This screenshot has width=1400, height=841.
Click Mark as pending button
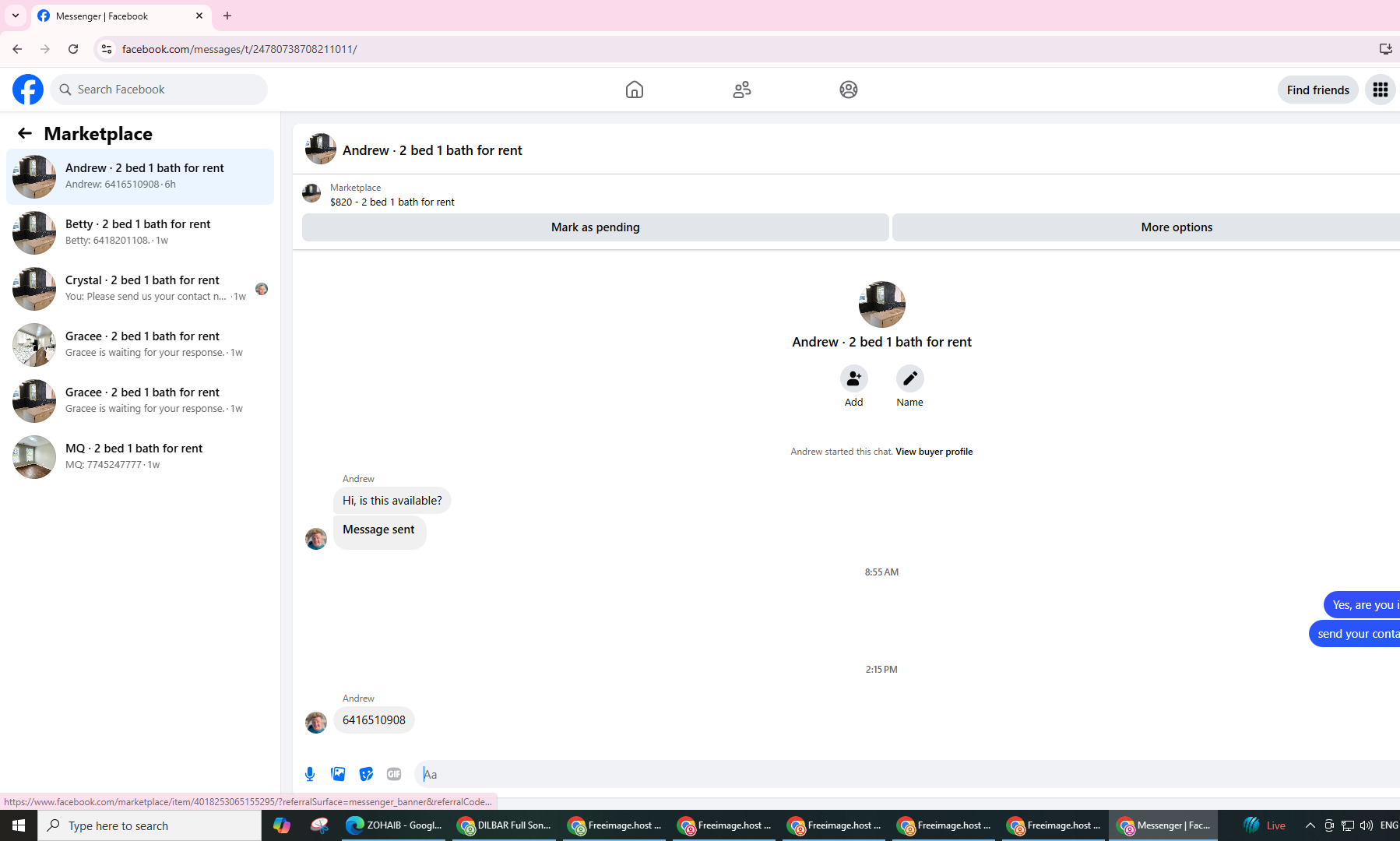tap(596, 227)
